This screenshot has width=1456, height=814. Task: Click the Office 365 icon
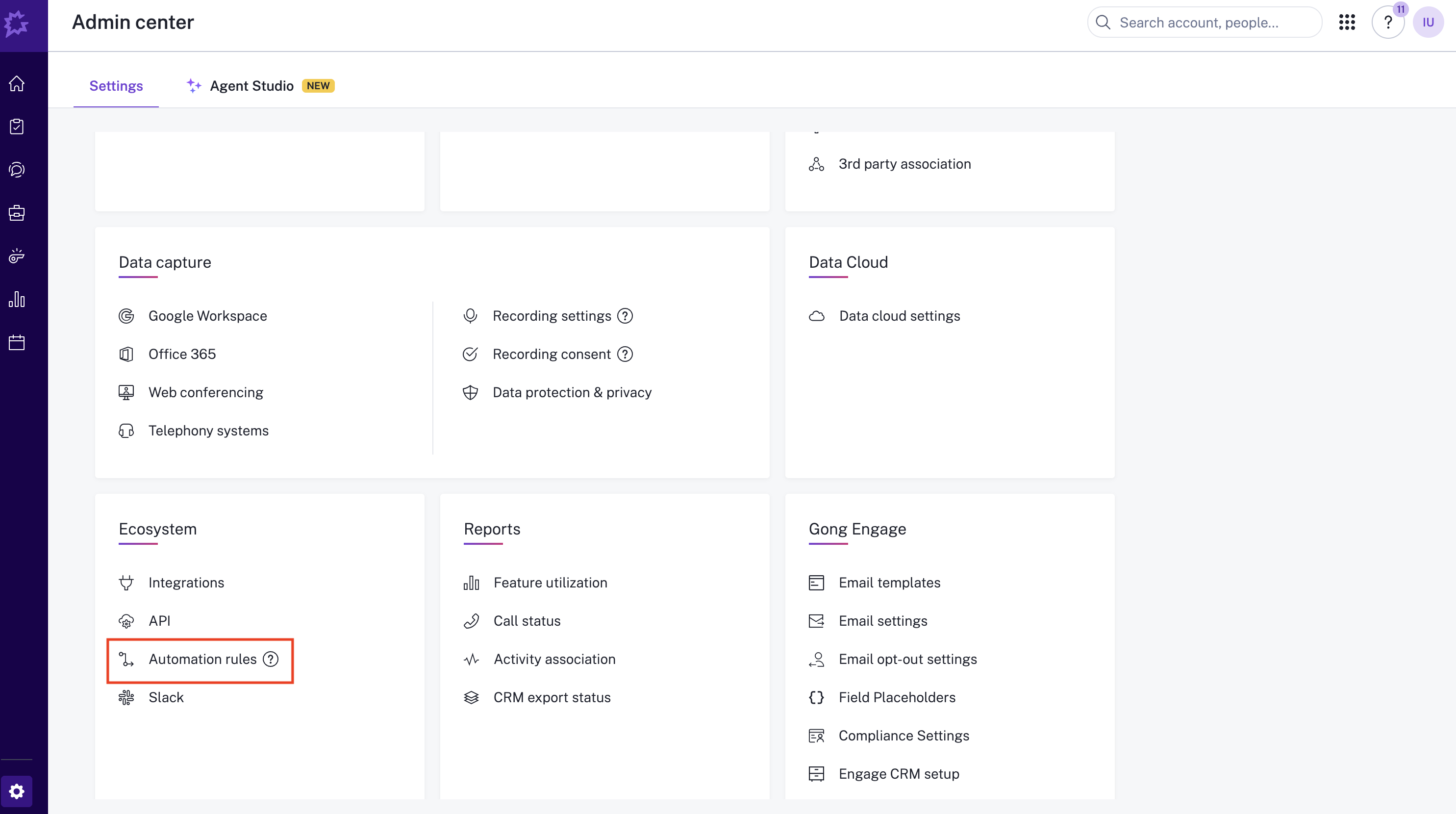[x=126, y=355]
